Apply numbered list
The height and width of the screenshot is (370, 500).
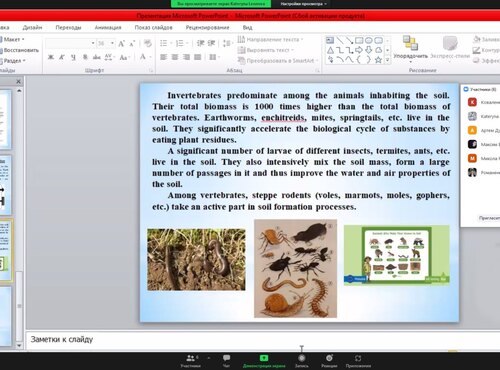point(182,43)
